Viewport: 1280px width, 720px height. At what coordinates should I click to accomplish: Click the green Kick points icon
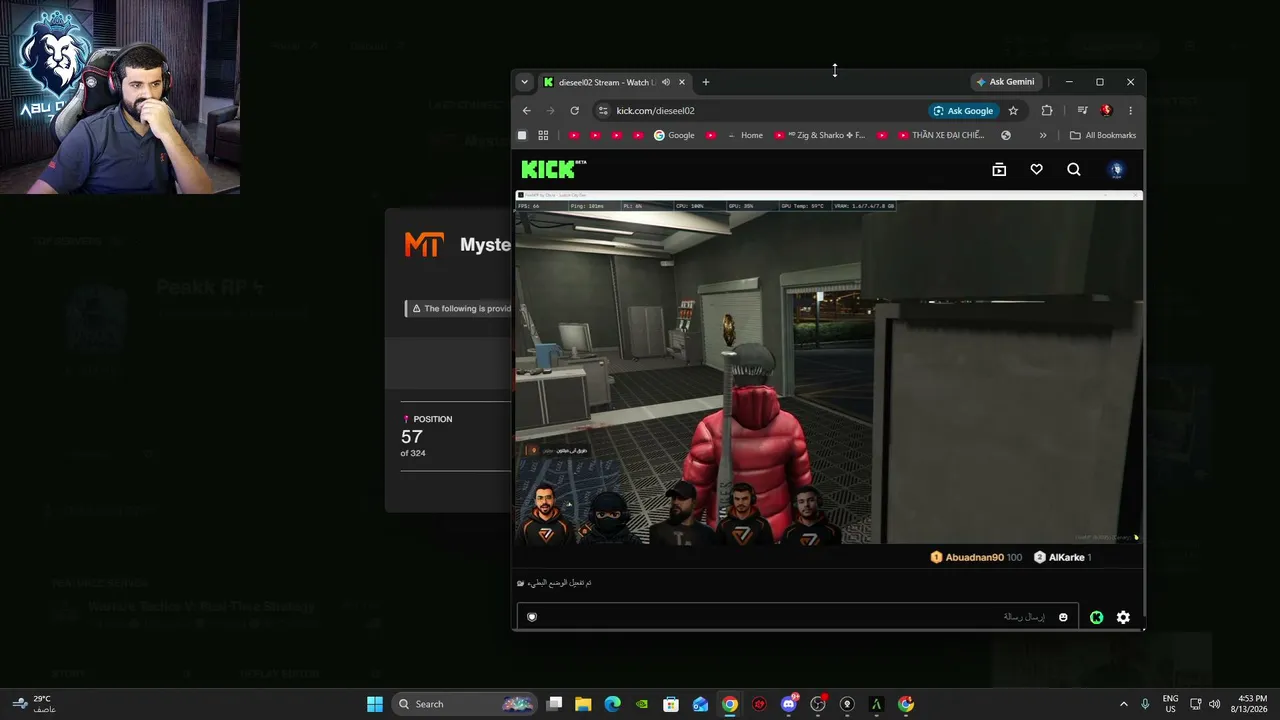1097,617
